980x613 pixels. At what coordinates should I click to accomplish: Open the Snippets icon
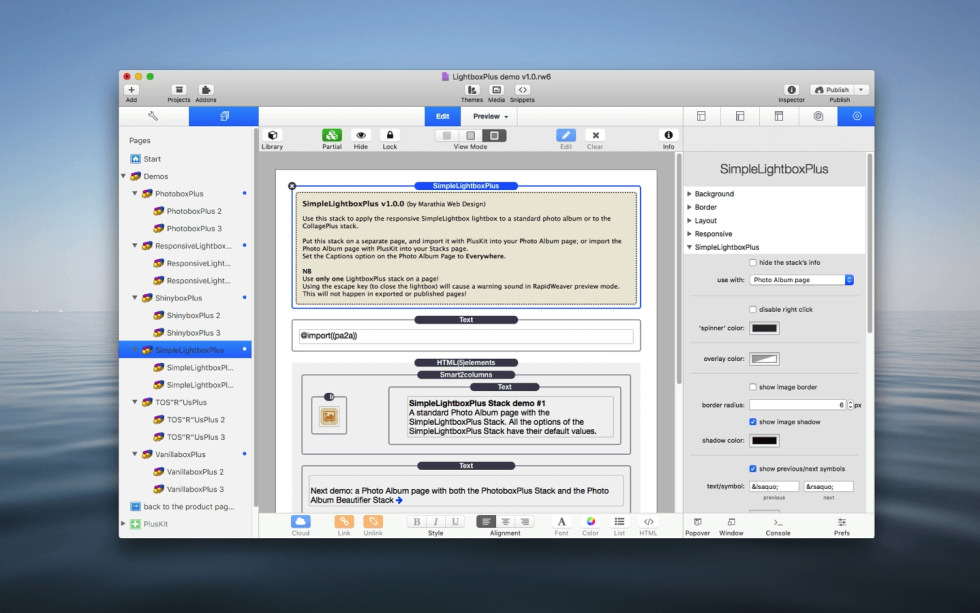click(x=522, y=90)
